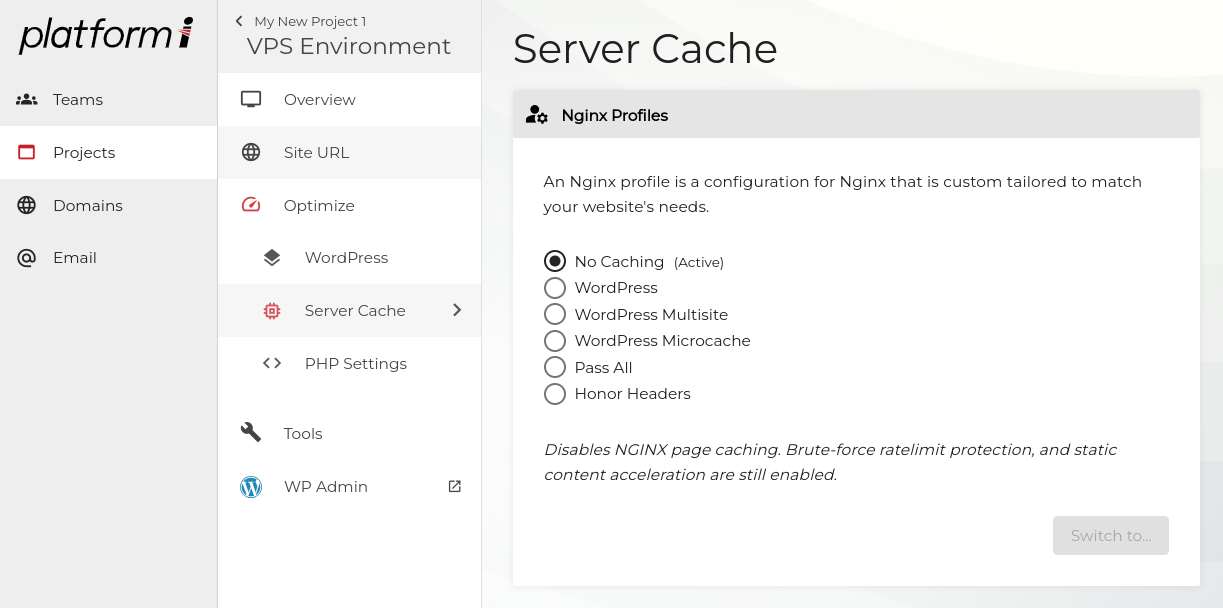
Task: Click the Email at-sign icon
Action: click(x=27, y=258)
